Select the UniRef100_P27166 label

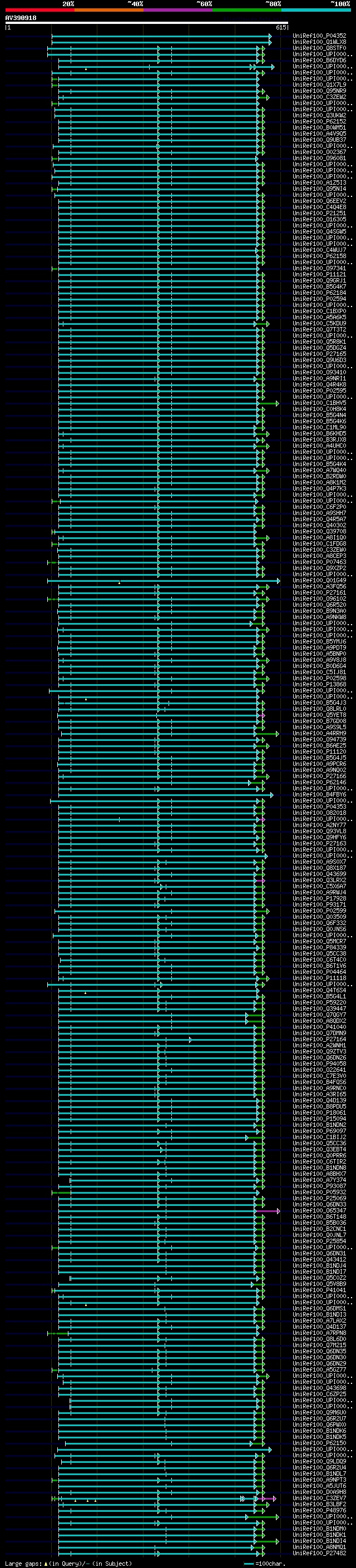coord(319,776)
